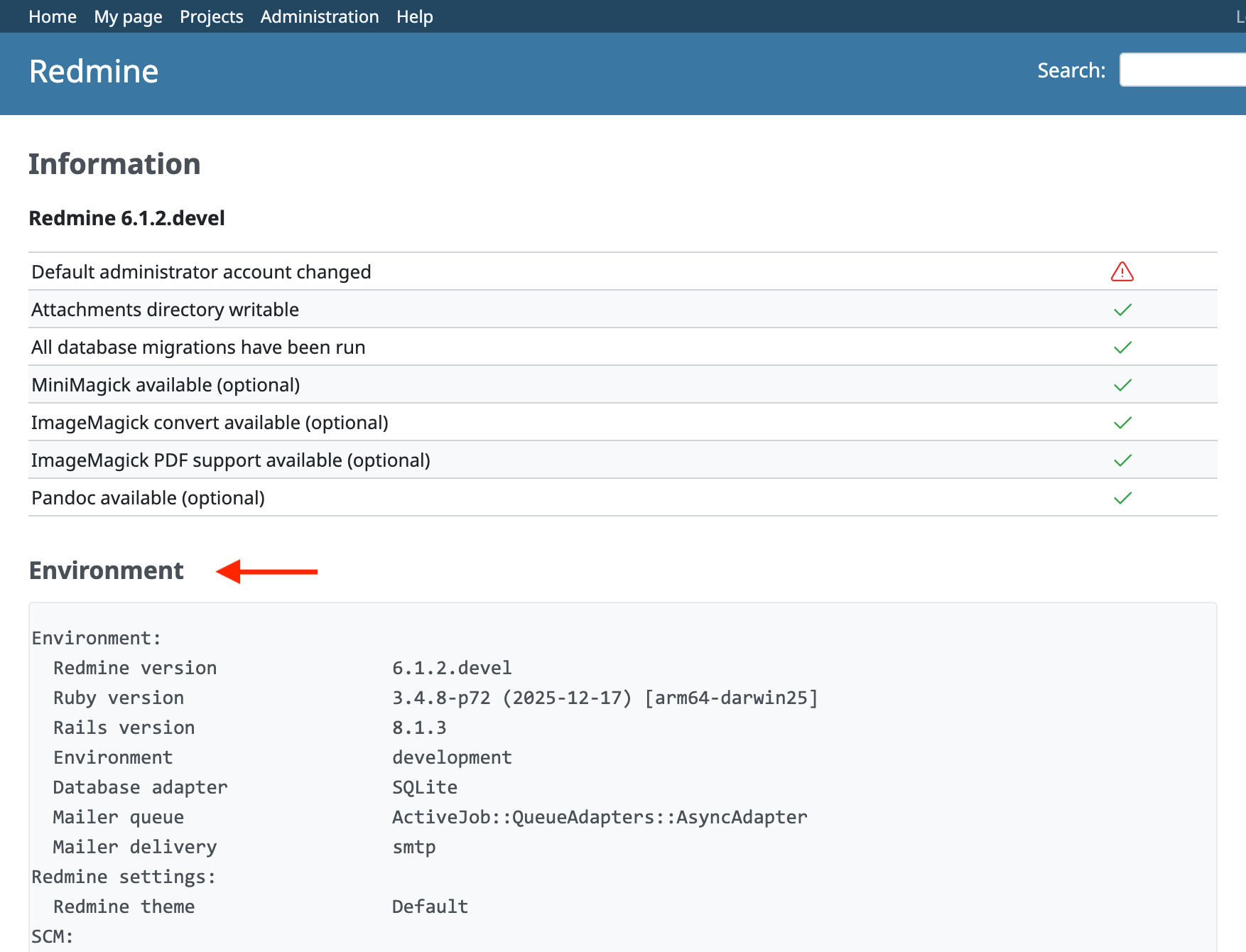This screenshot has width=1246, height=952.
Task: Click the Ruby version value '3.4.8-p72'
Action: [x=441, y=698]
